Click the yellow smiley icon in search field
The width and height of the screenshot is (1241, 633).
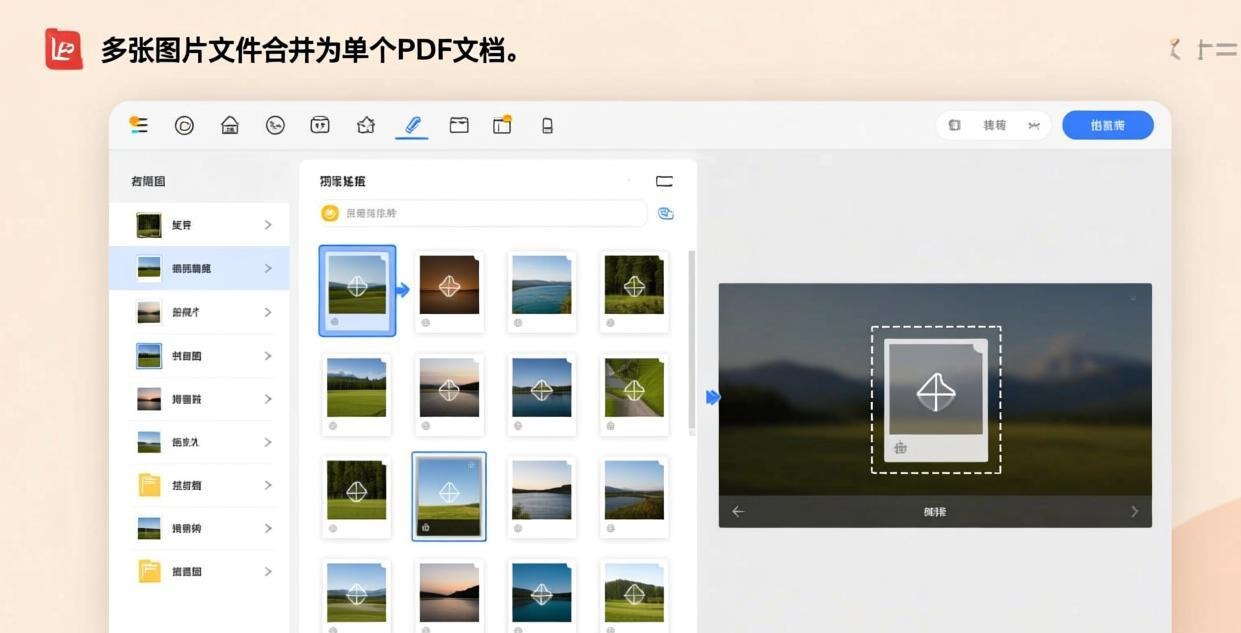[330, 213]
